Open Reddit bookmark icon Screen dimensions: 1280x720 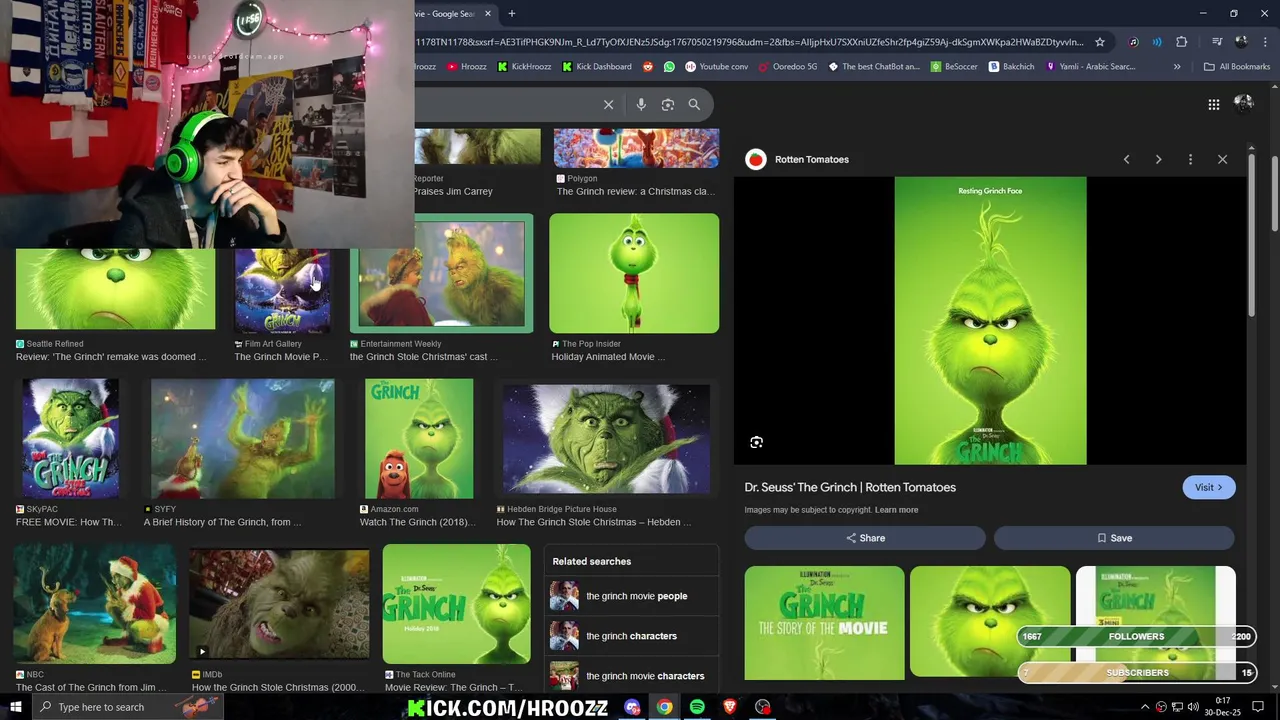click(648, 67)
